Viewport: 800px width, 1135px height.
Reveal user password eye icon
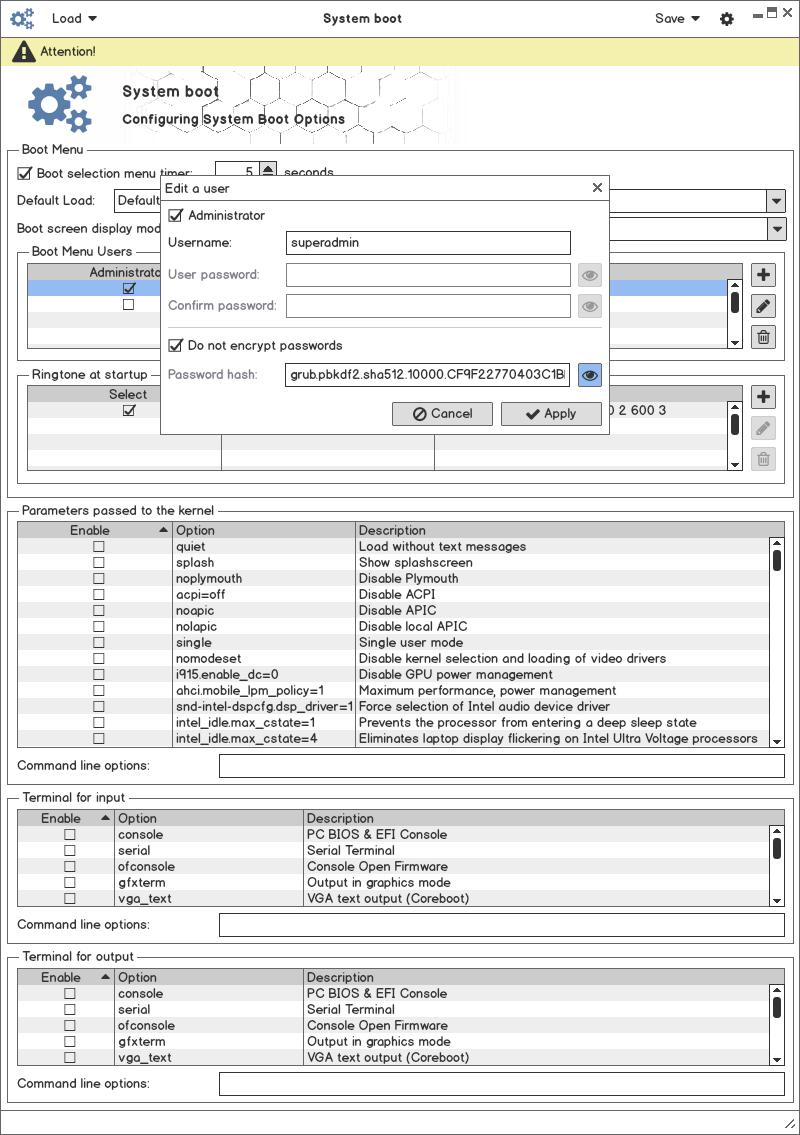click(590, 275)
